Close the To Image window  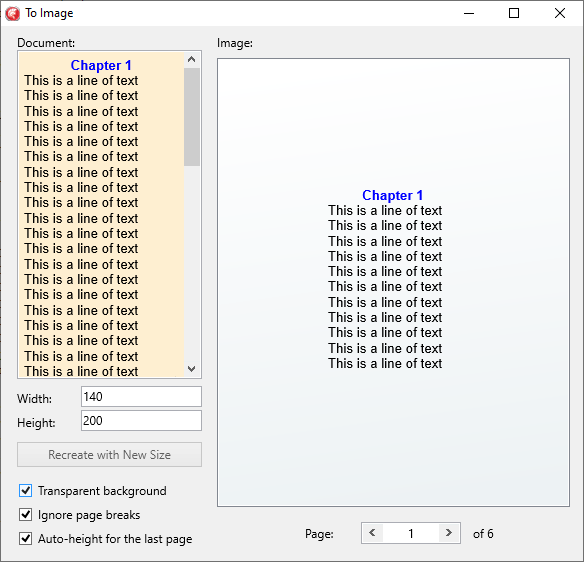pos(560,13)
